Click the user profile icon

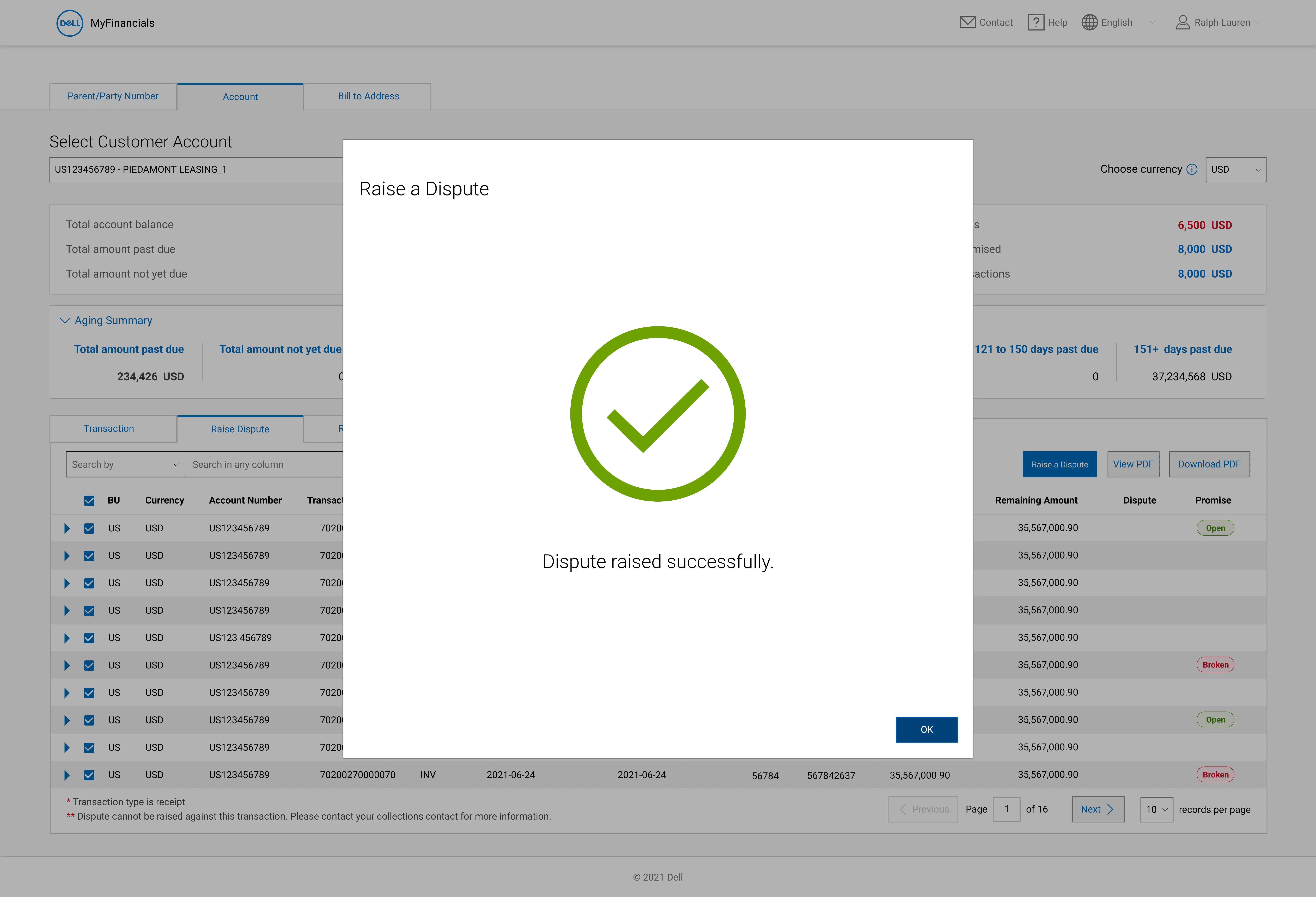pyautogui.click(x=1182, y=23)
